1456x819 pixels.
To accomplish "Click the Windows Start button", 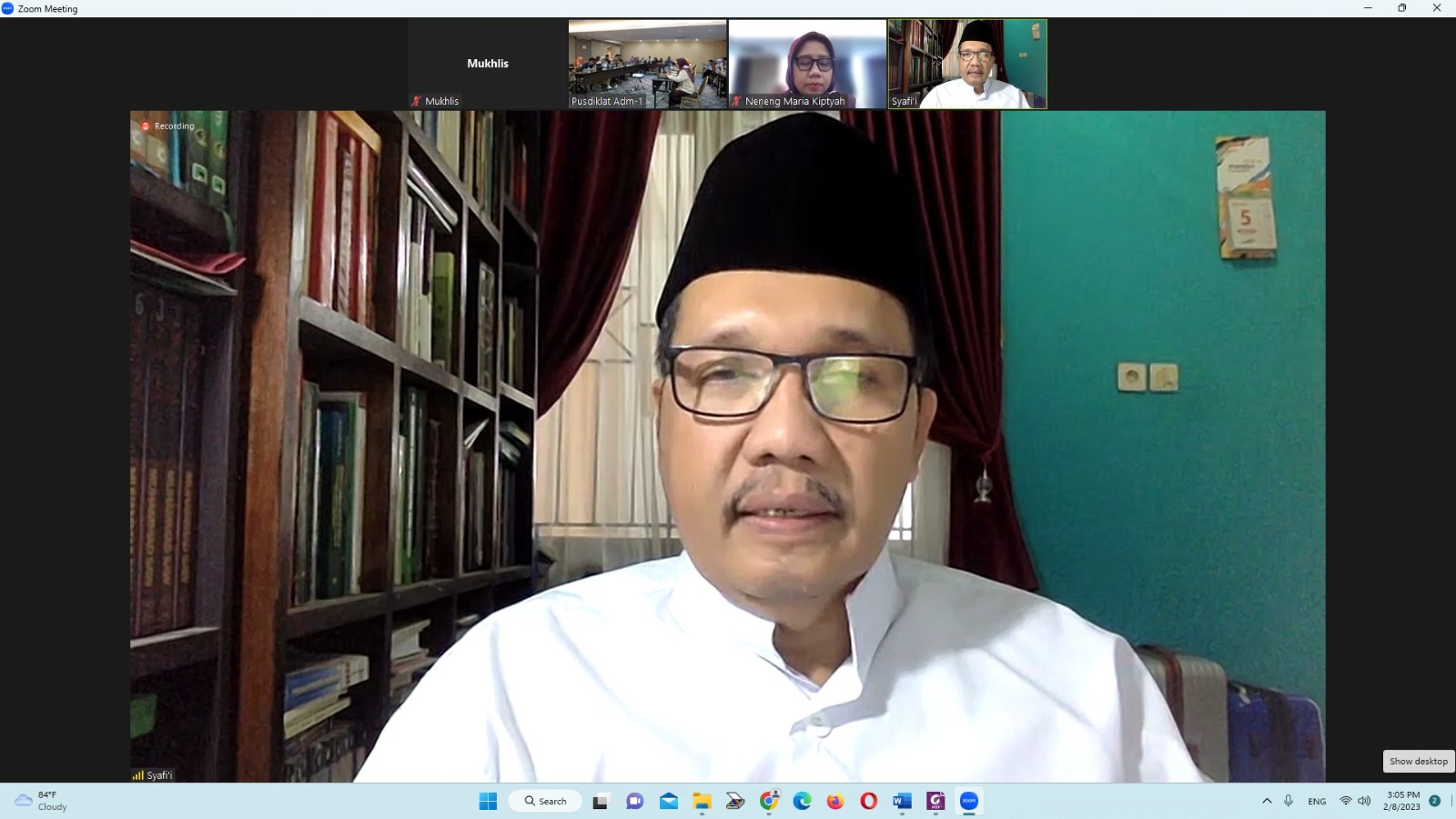I will coord(488,801).
